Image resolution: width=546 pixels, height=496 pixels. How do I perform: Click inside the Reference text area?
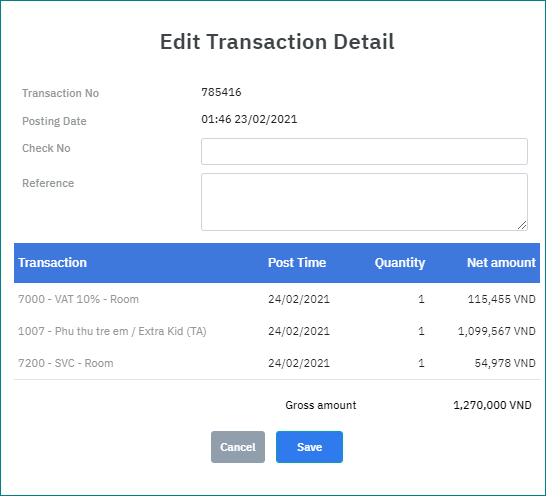(364, 202)
